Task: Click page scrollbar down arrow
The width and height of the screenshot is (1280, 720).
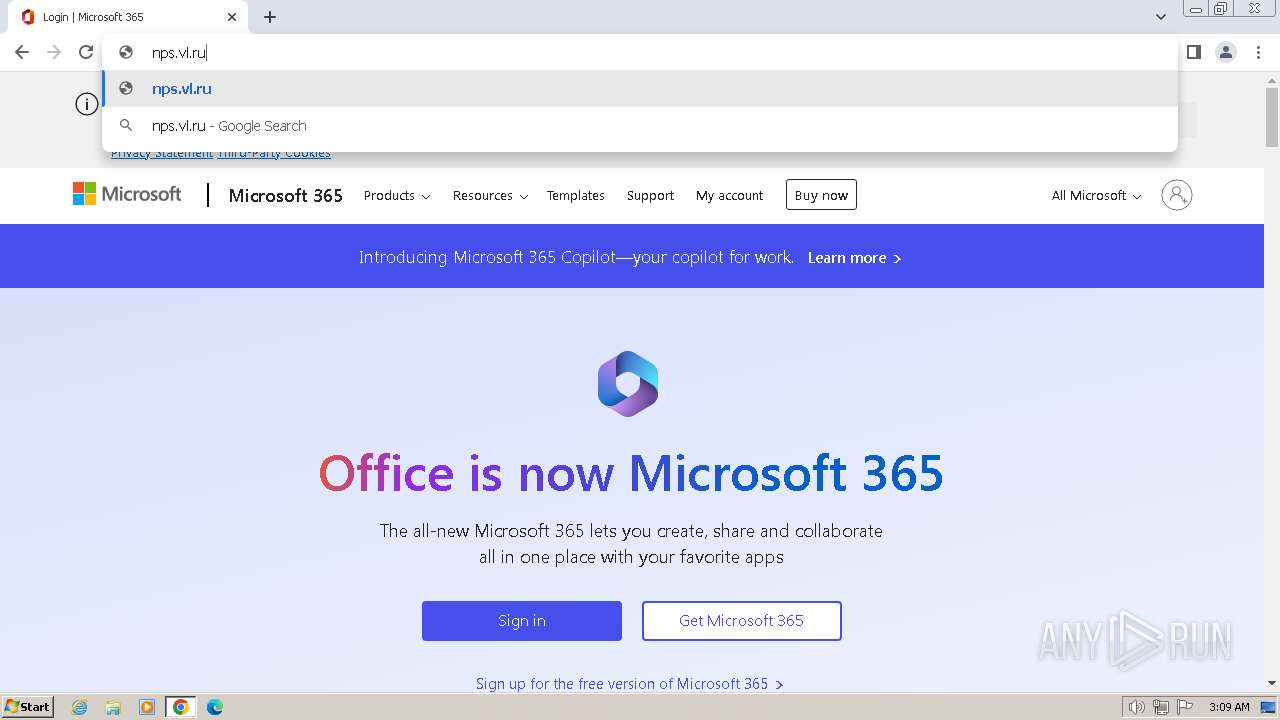Action: [1272, 684]
